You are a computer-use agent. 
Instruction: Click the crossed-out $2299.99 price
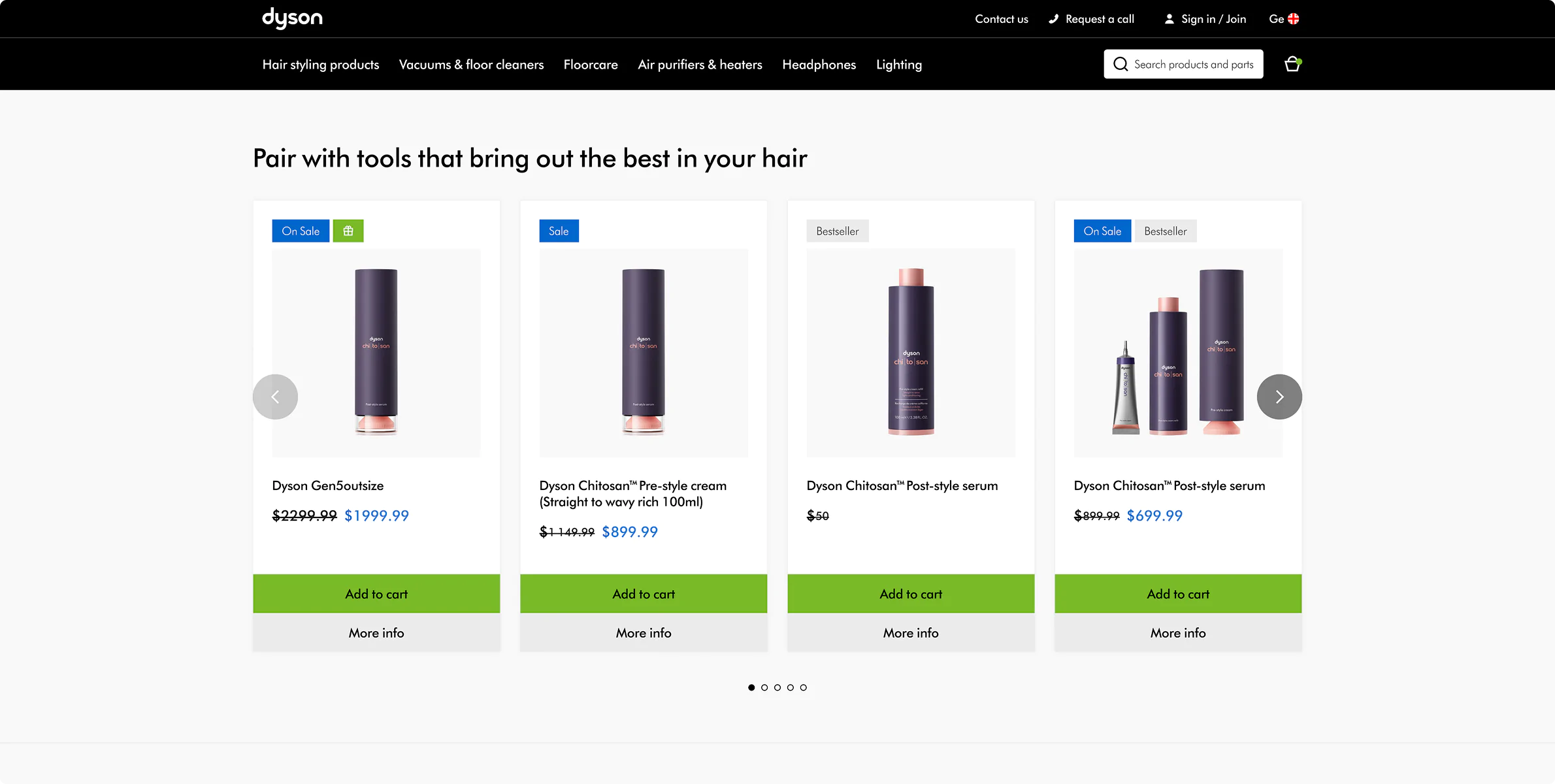tap(304, 515)
